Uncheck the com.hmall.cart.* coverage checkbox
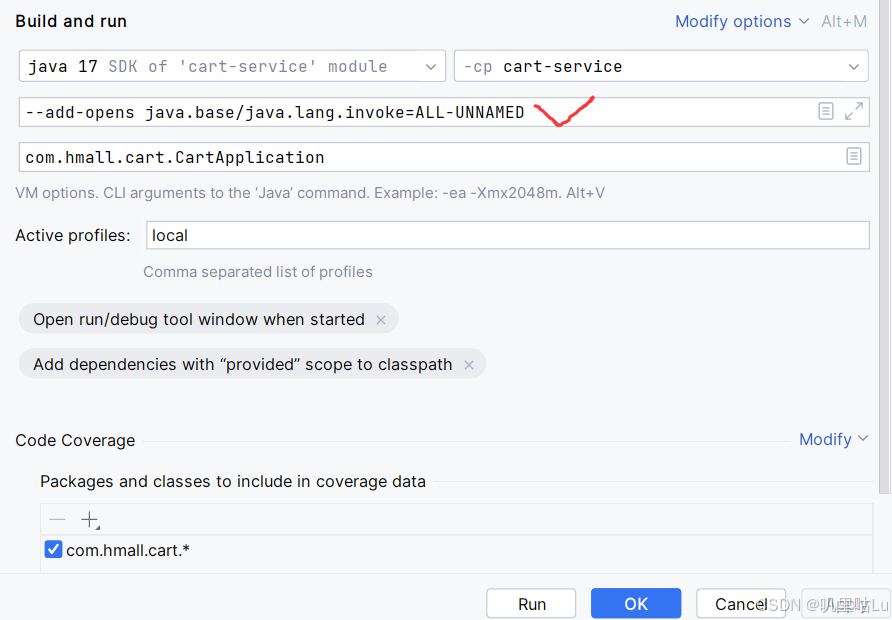The image size is (892, 620). point(52,548)
